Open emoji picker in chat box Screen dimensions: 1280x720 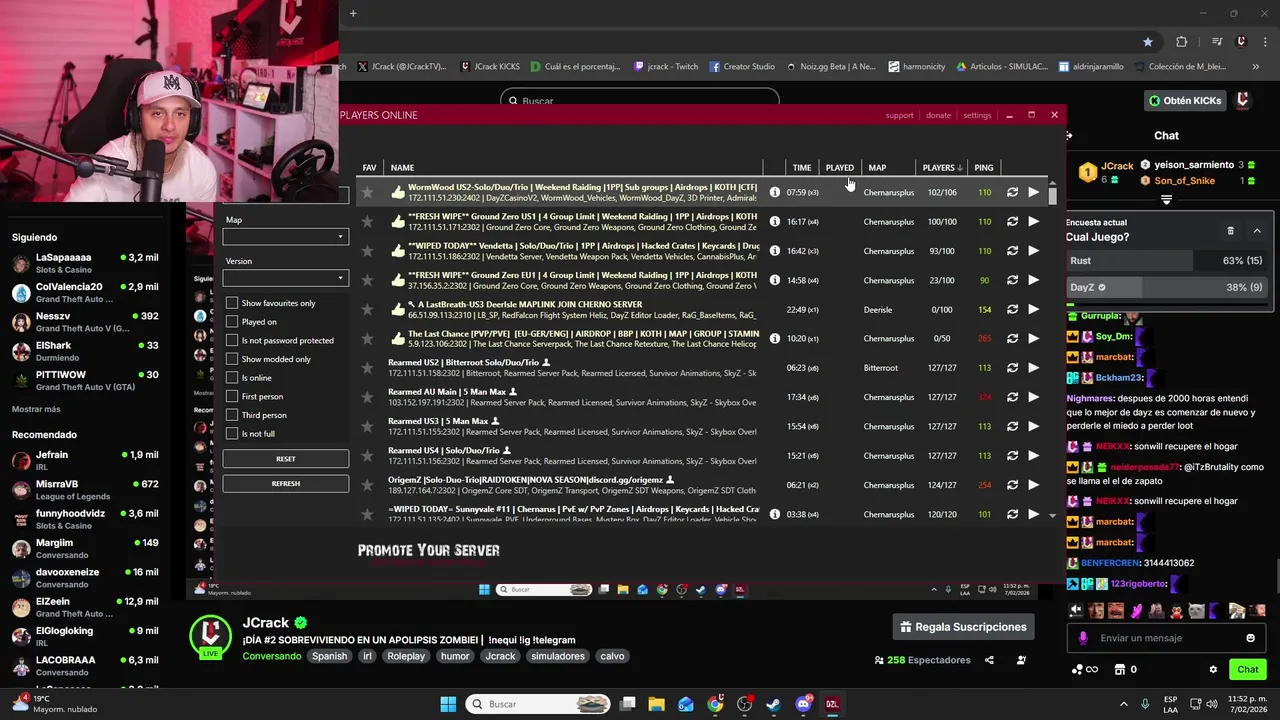point(1250,638)
